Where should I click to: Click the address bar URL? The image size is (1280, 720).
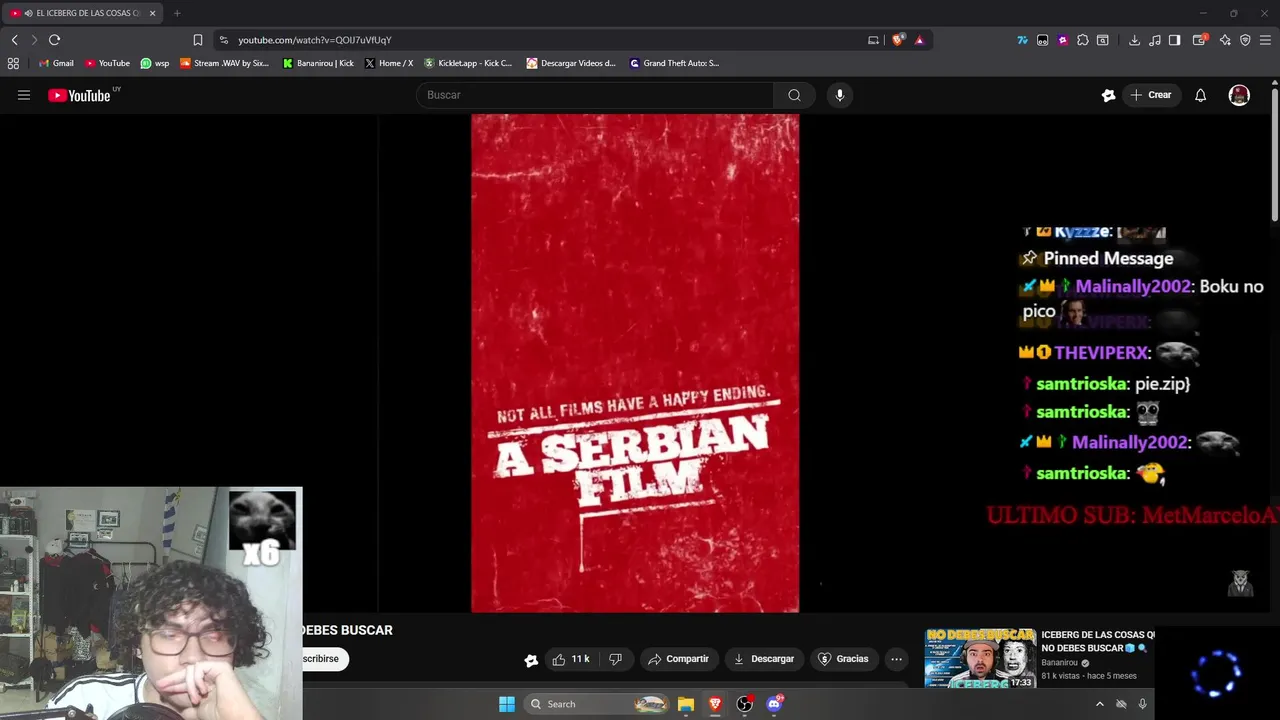click(314, 40)
